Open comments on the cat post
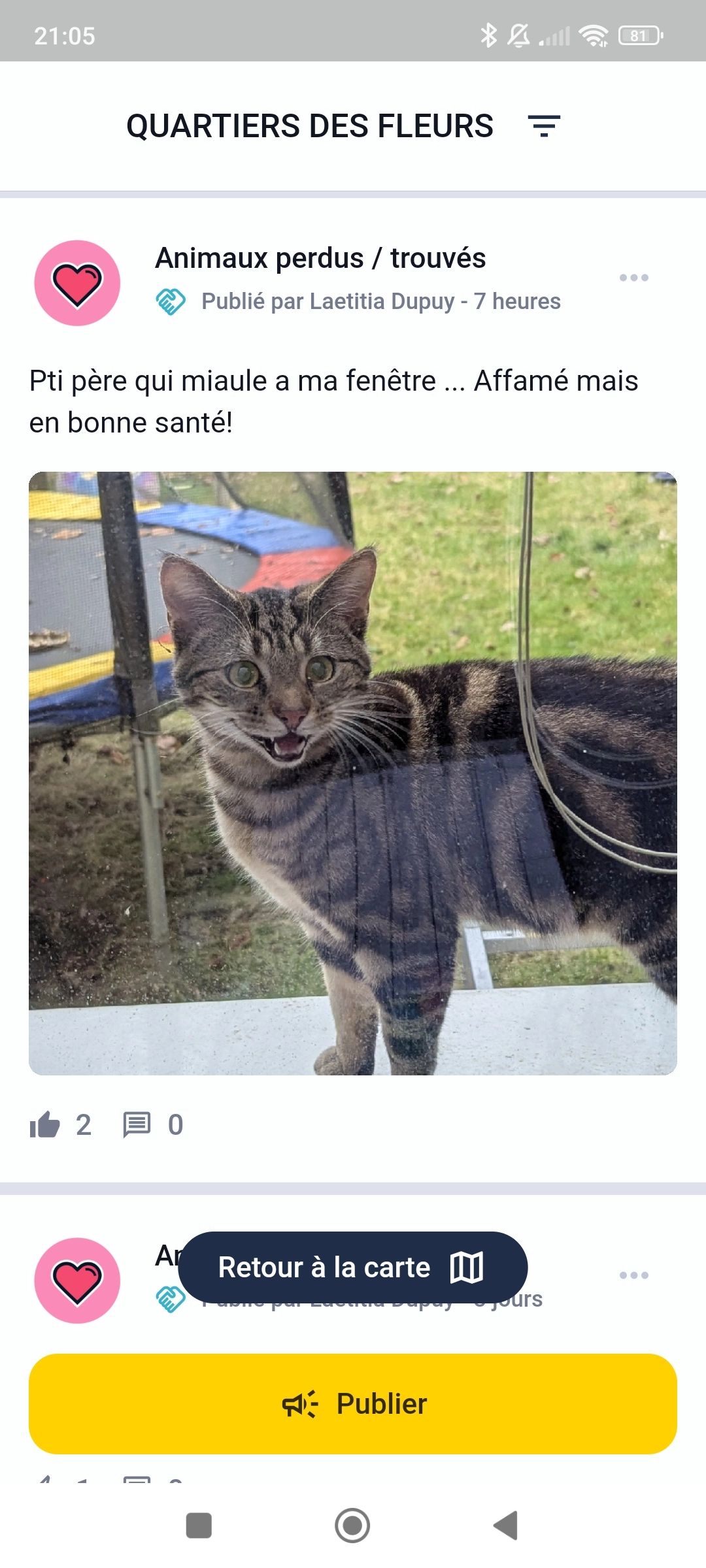 [x=137, y=1125]
